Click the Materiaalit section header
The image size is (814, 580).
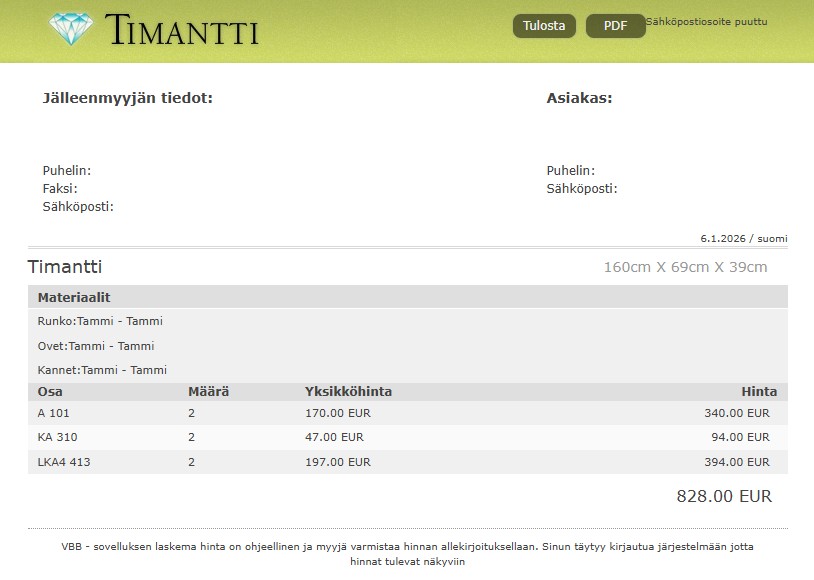click(74, 298)
